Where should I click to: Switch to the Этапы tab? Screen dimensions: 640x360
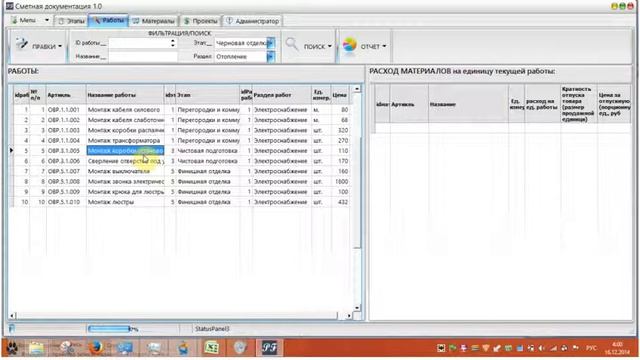[x=71, y=21]
